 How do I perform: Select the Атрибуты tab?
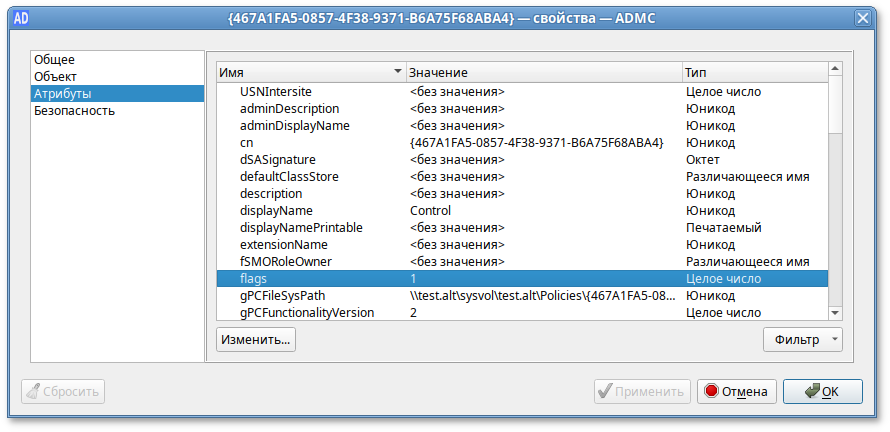[x=117, y=94]
